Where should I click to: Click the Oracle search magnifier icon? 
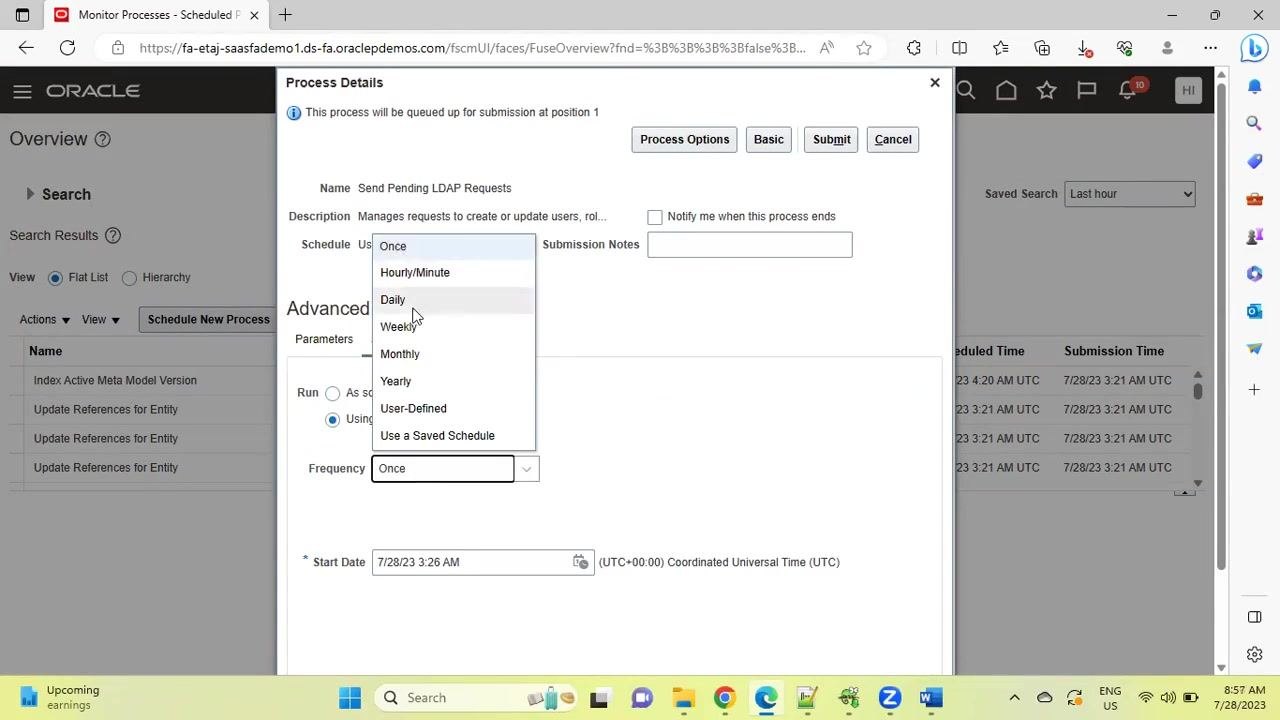[966, 91]
